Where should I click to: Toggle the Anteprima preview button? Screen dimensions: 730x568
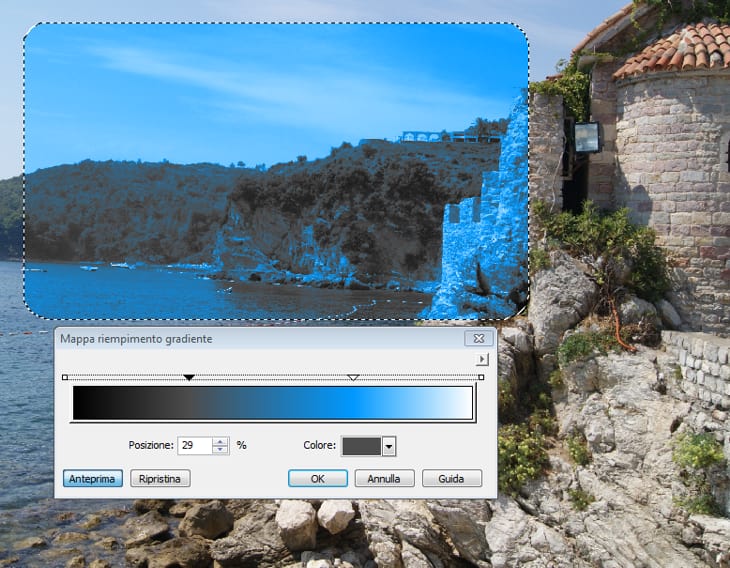[93, 479]
